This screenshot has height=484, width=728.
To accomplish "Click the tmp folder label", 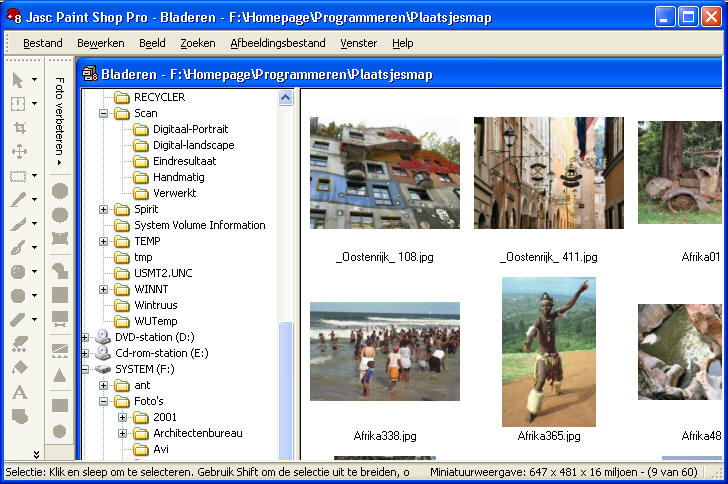I will point(143,257).
